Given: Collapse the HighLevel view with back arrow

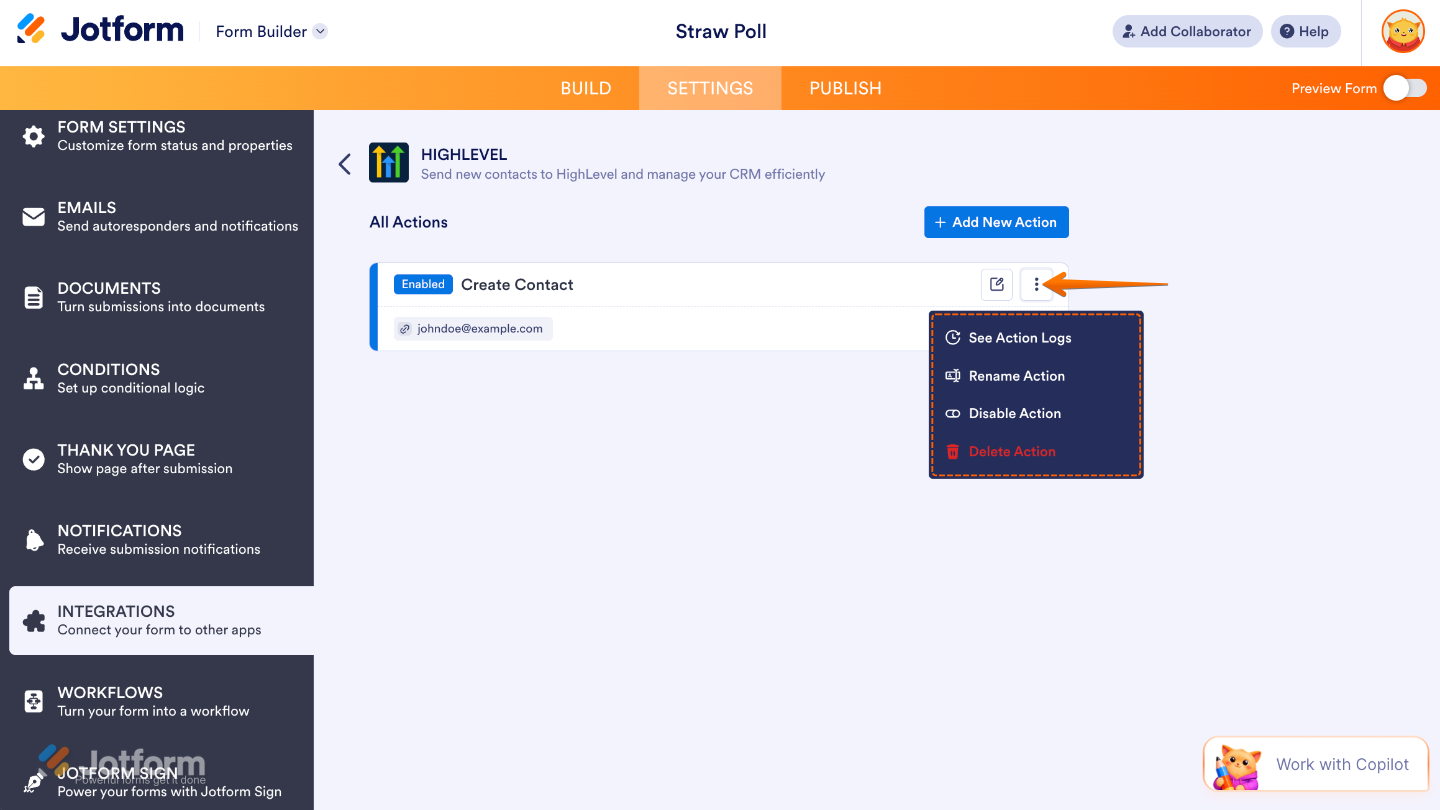Looking at the screenshot, I should (344, 163).
